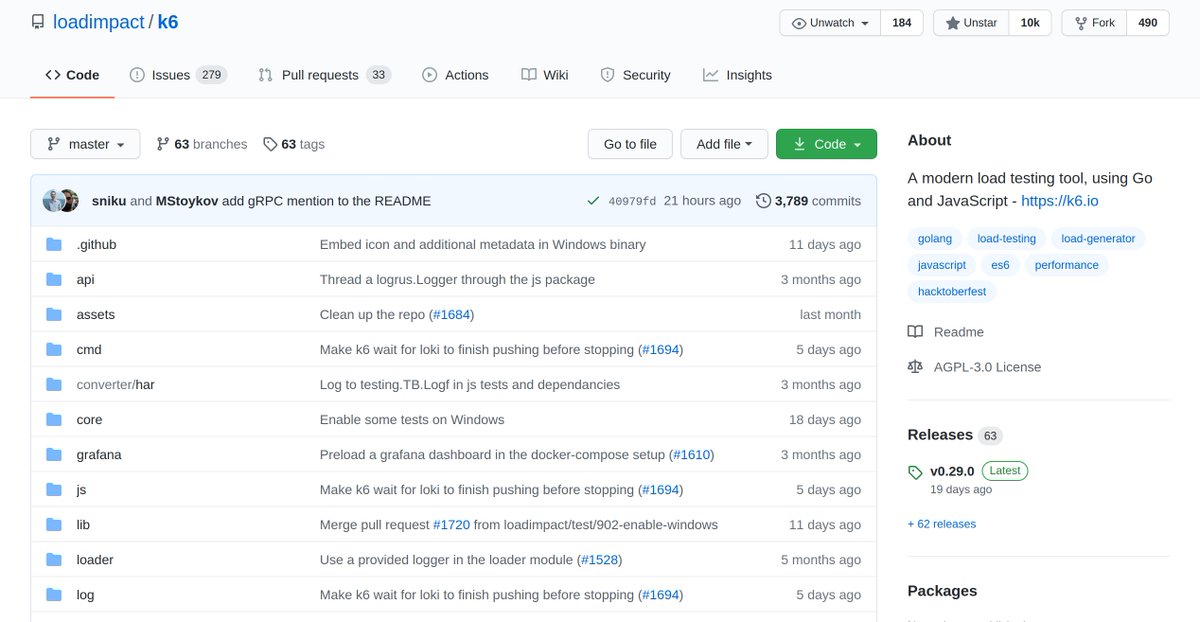
Task: Click the log folder icon
Action: (54, 594)
